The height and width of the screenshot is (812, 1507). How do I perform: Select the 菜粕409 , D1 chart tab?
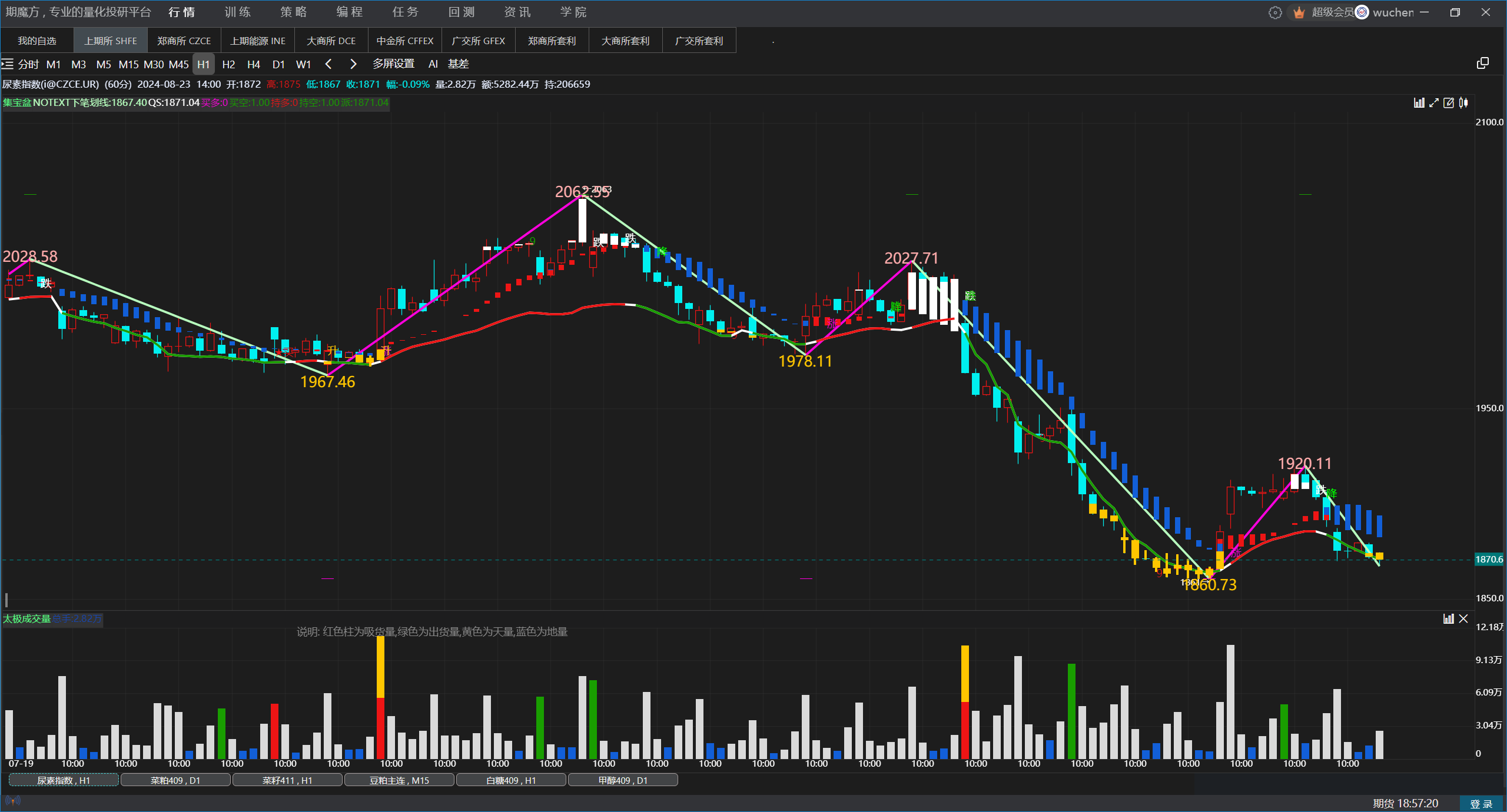(175, 780)
